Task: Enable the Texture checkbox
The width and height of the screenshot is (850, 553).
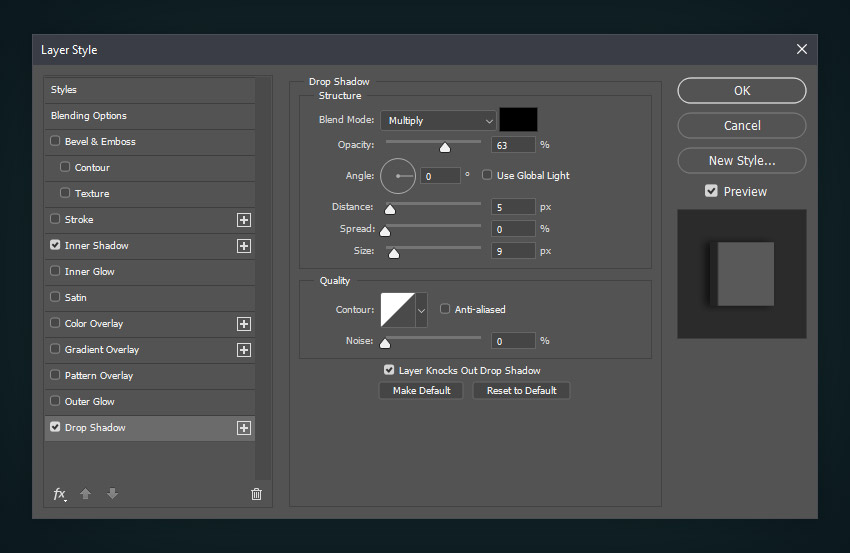Action: click(65, 193)
